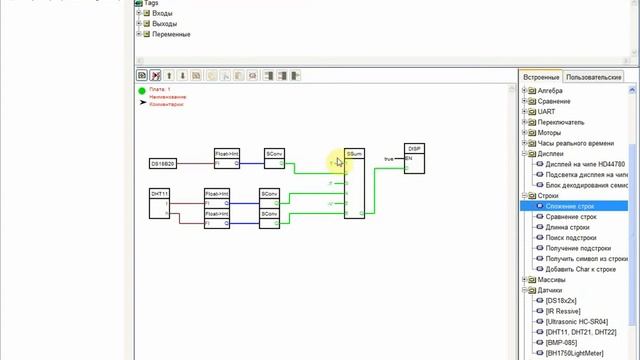This screenshot has width=640, height=360.
Task: Select the [BMP-085] sensor item
Action: 561,343
